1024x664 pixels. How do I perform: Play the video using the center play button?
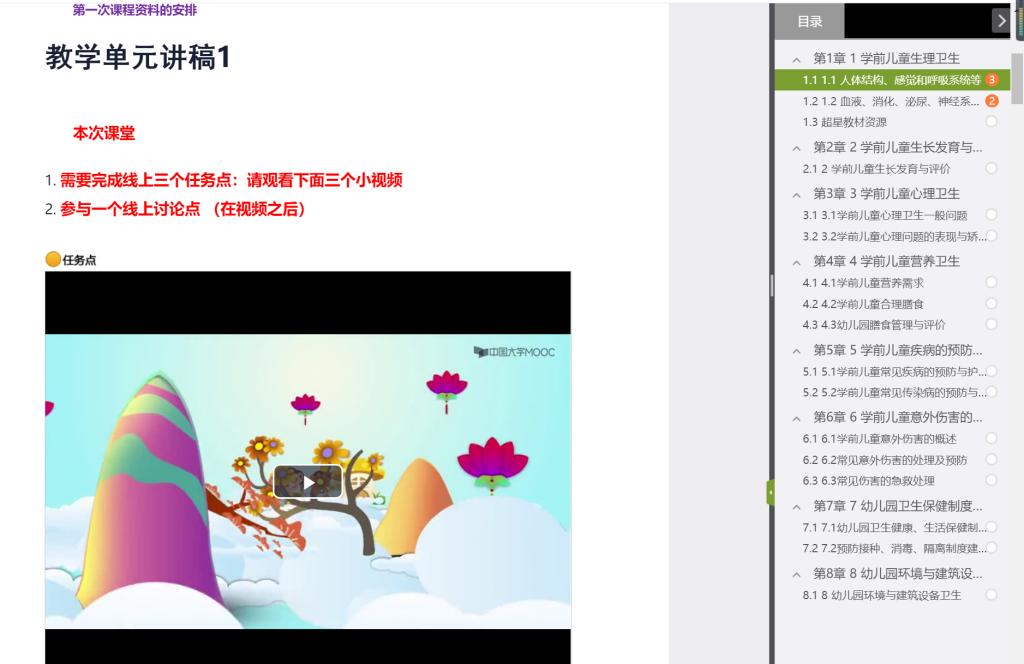[x=308, y=481]
